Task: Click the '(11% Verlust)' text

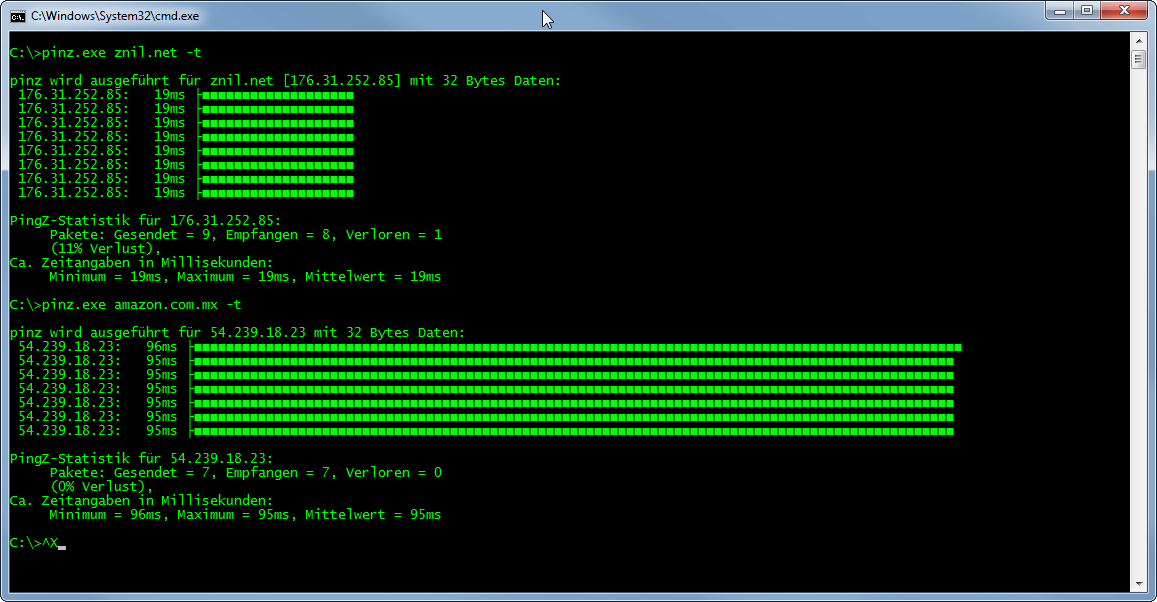Action: pos(105,248)
